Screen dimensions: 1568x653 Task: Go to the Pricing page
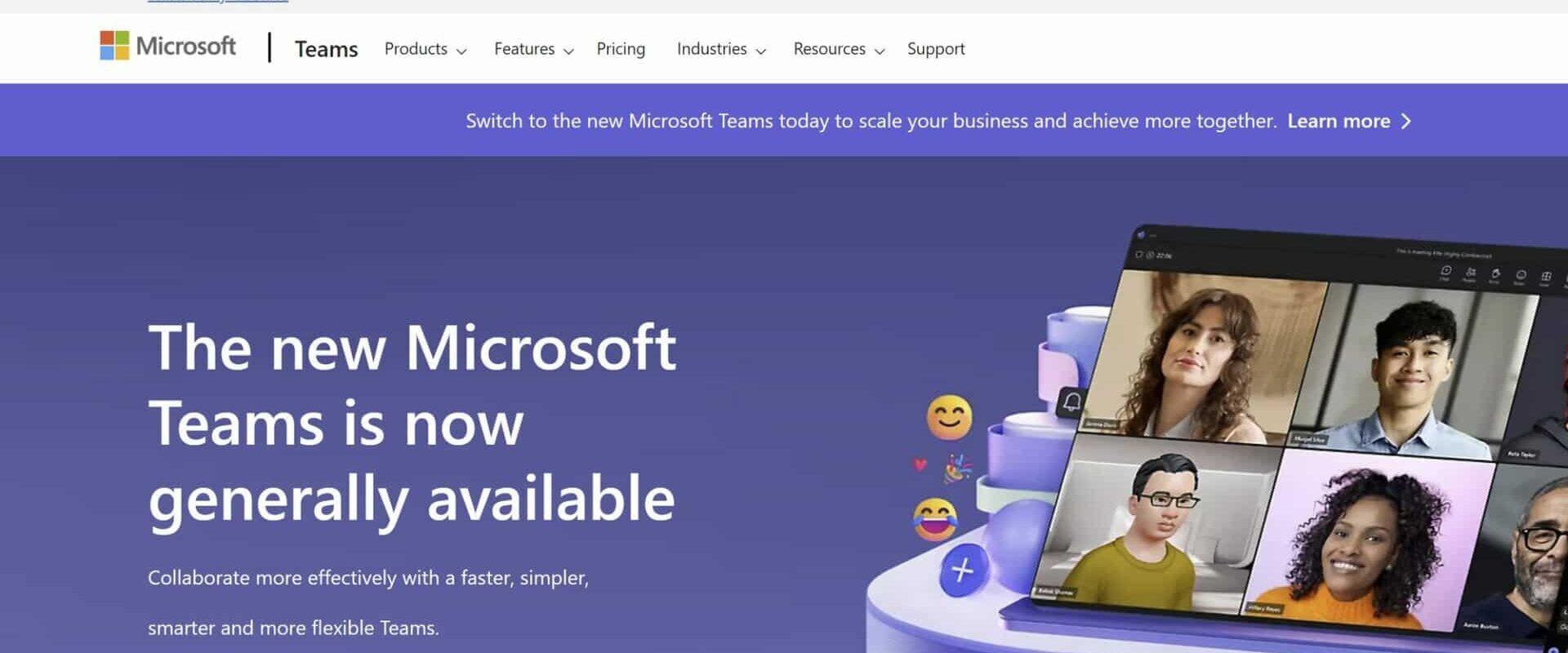click(x=621, y=49)
